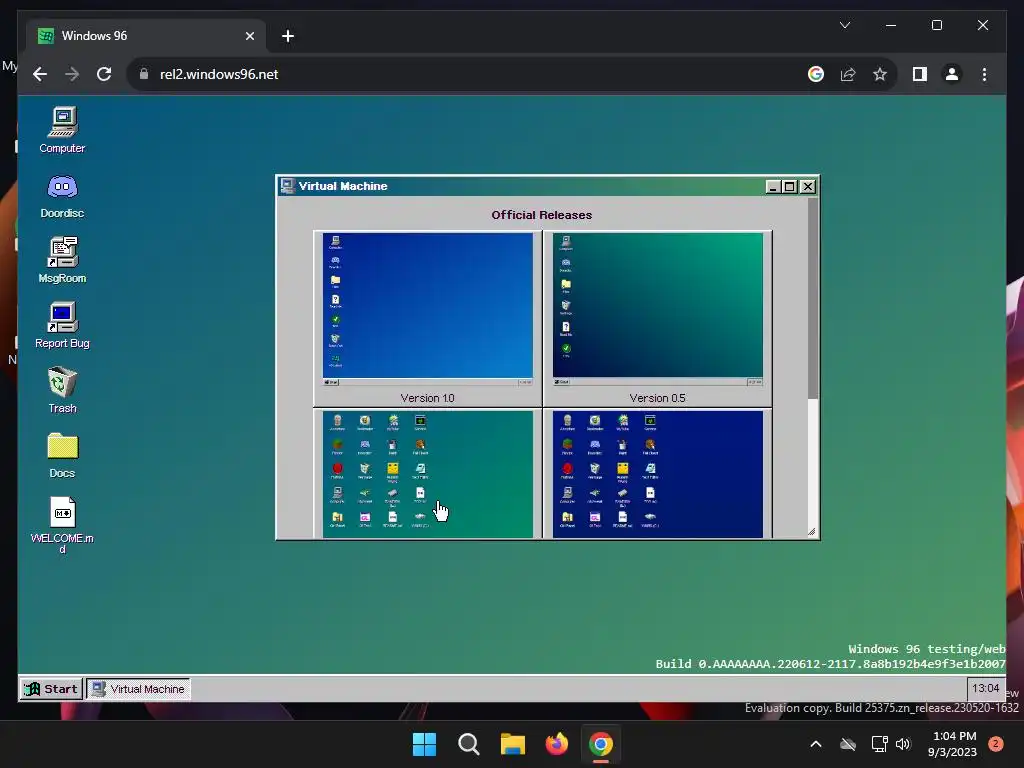
Task: Open the Report Bug shortcut
Action: pos(62,325)
